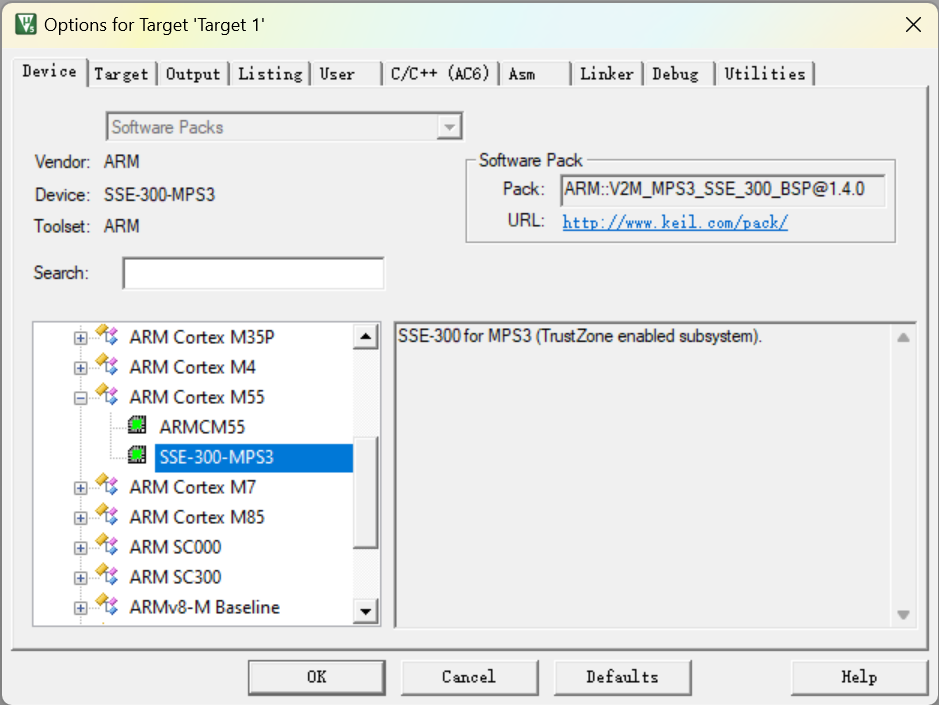Screen dimensions: 939x705
Task: Expand the ARM SC000 node
Action: click(x=80, y=548)
